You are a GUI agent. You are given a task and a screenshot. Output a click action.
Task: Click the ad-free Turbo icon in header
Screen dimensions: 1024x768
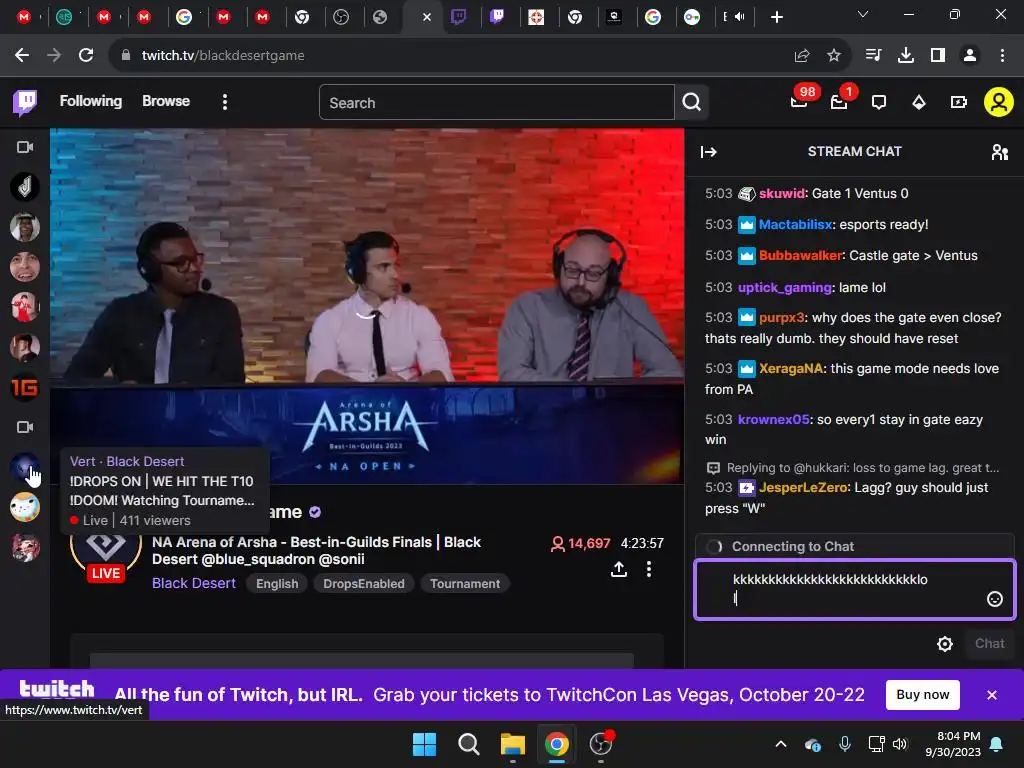click(x=959, y=103)
